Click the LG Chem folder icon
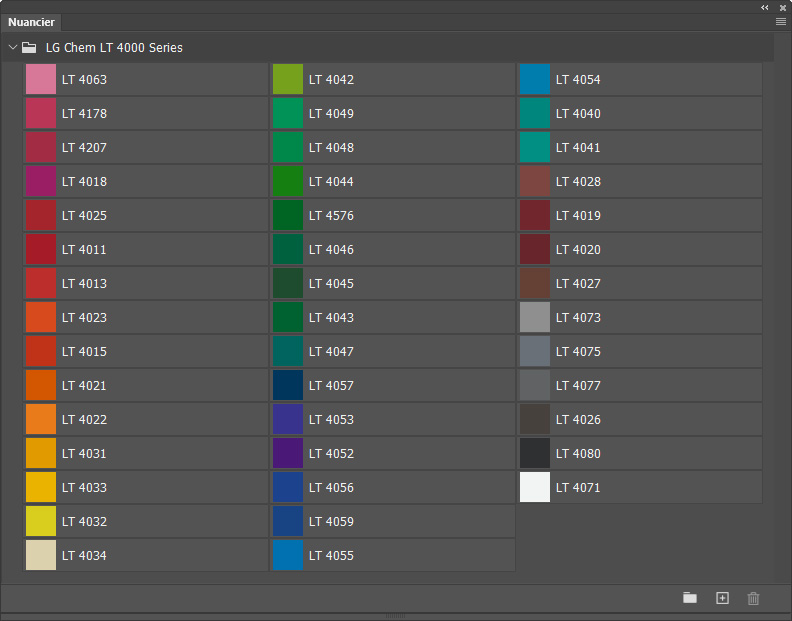The height and width of the screenshot is (621, 792). (29, 47)
